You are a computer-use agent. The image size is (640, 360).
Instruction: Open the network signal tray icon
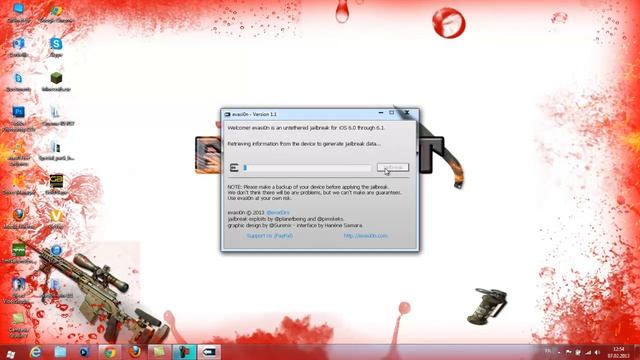pyautogui.click(x=588, y=352)
